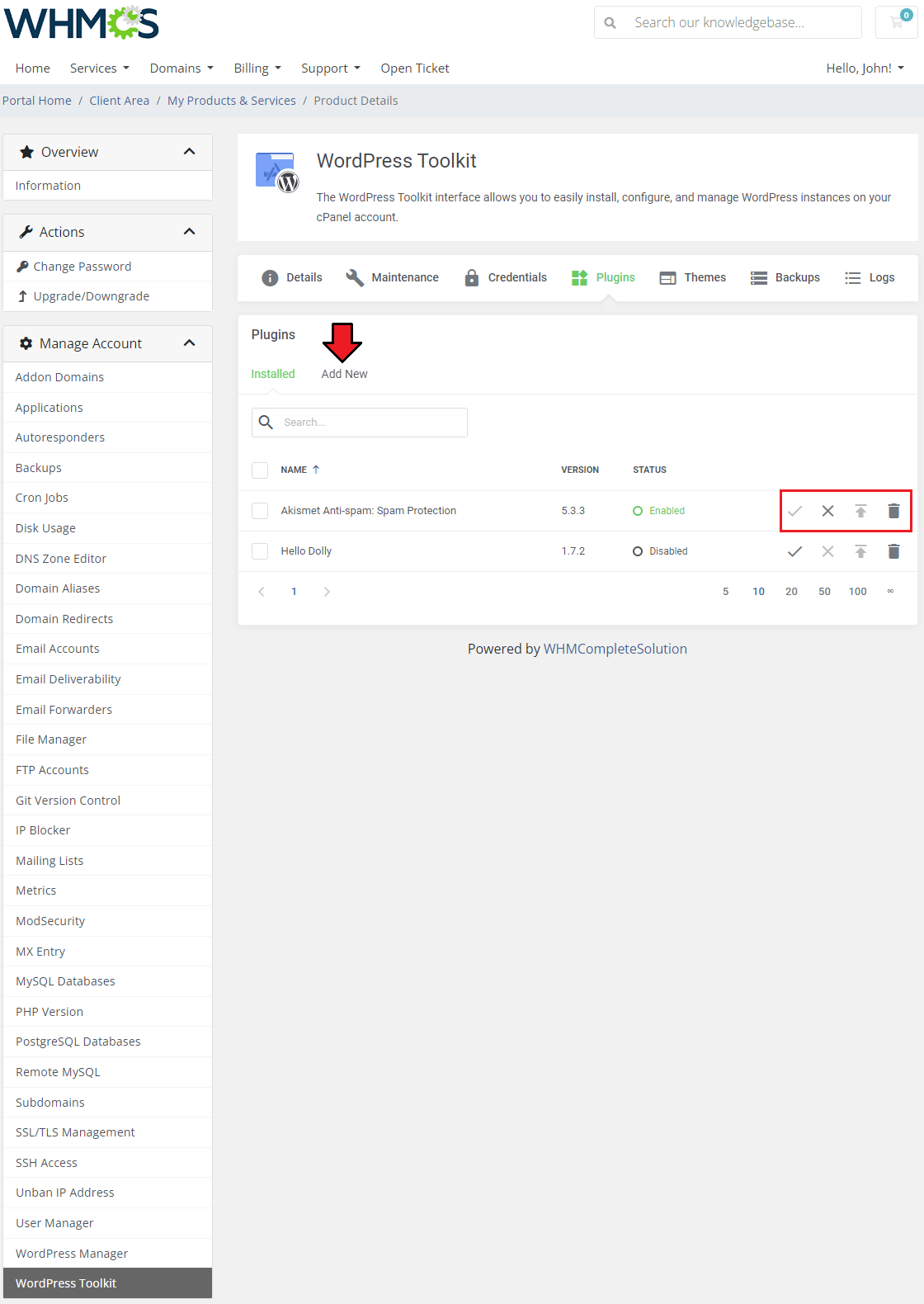
Task: Click the Themes window icon
Action: 667,278
